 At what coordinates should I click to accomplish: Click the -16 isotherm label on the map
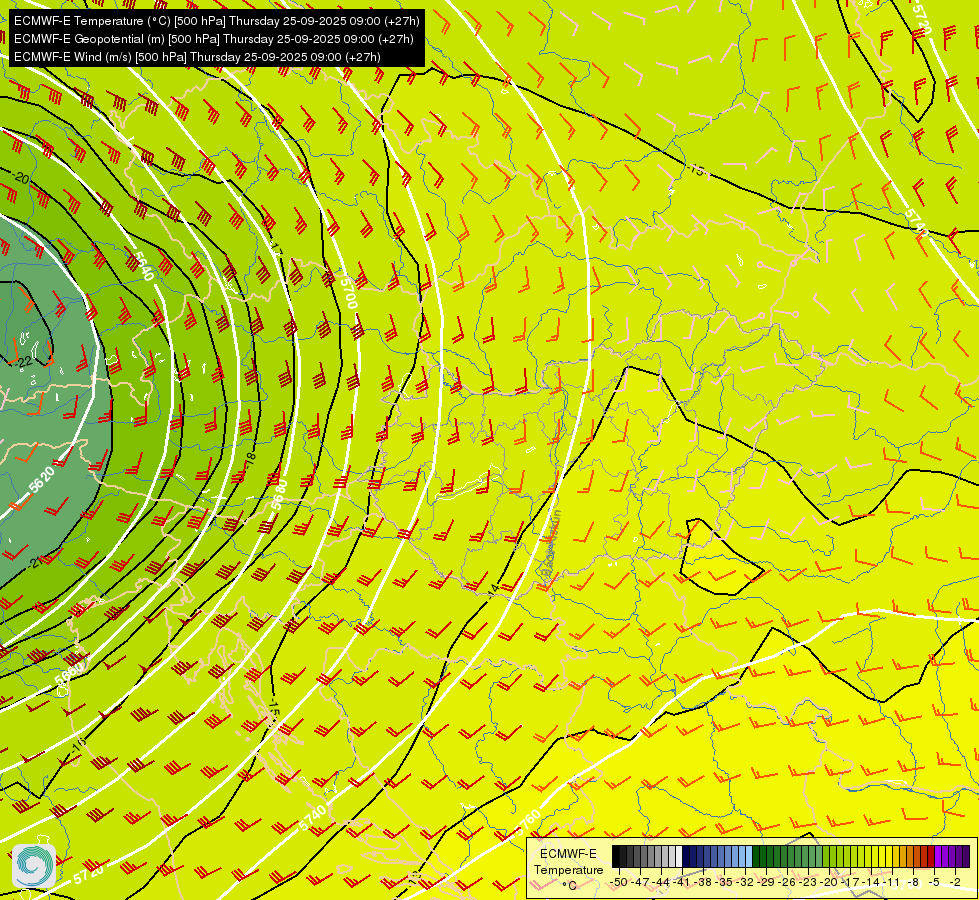[x=78, y=745]
